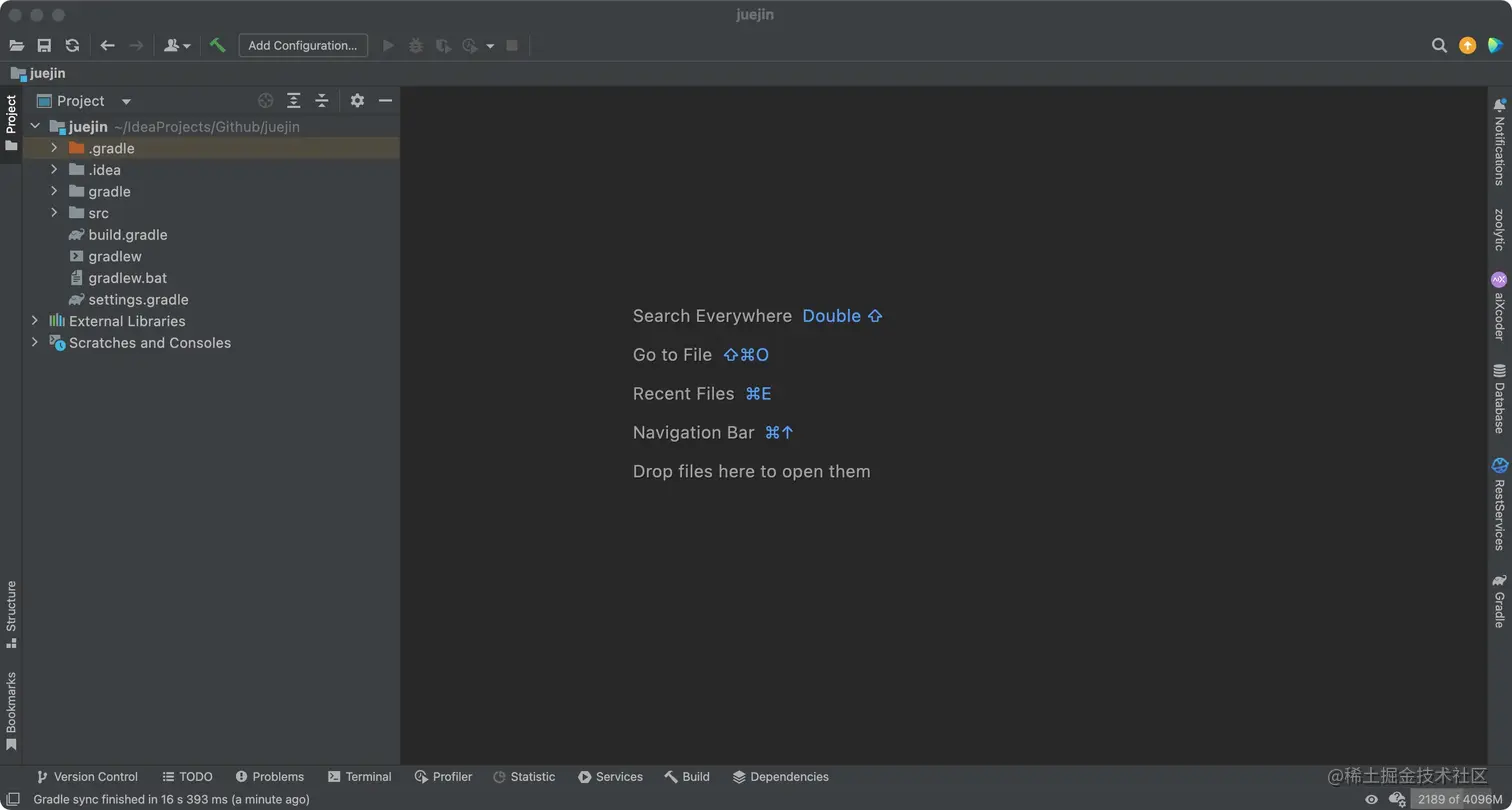Expand External Libraries node
1512x810 pixels.
(x=35, y=321)
